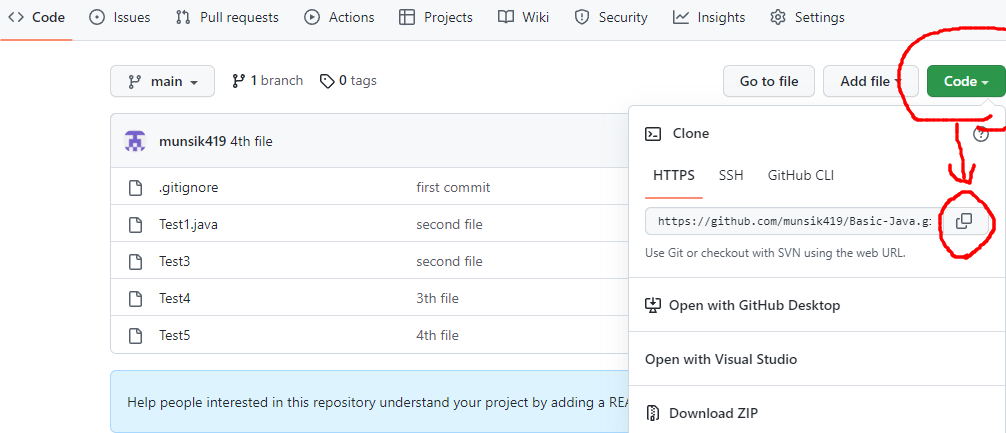Click the Code brackets icon in nav
This screenshot has height=433, width=1006.
click(16, 17)
